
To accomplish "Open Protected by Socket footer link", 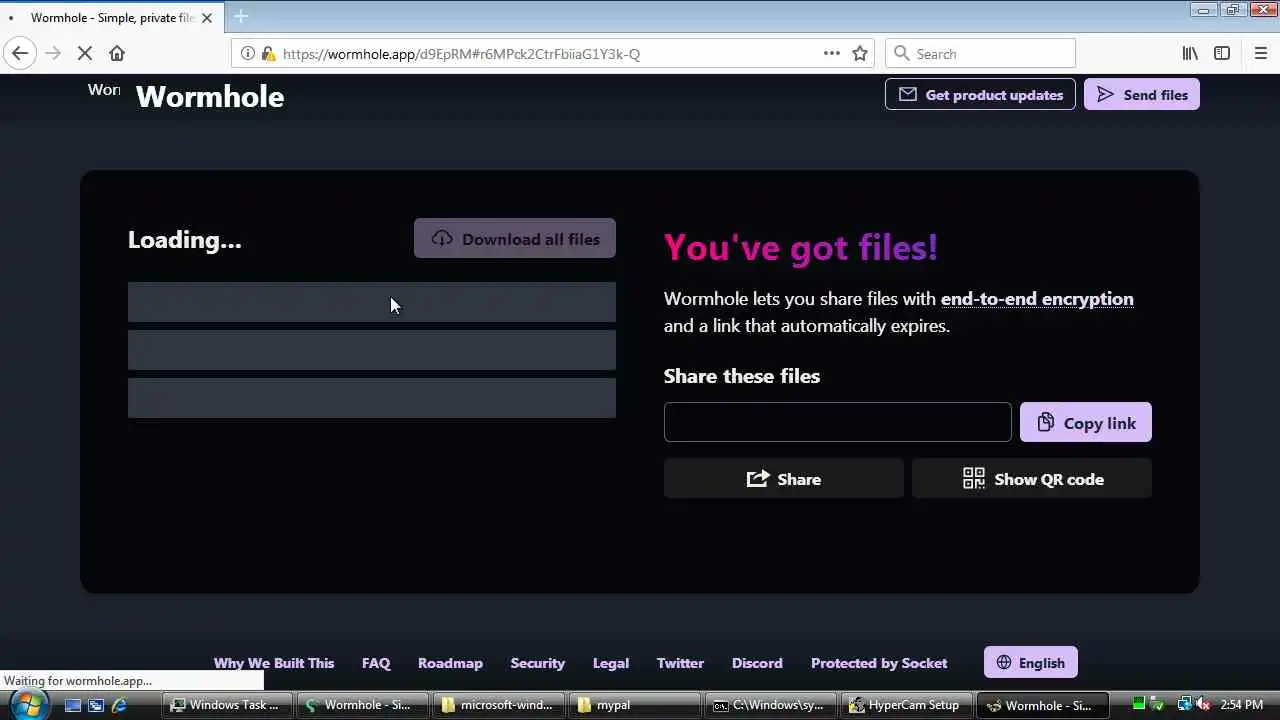I will 879,663.
